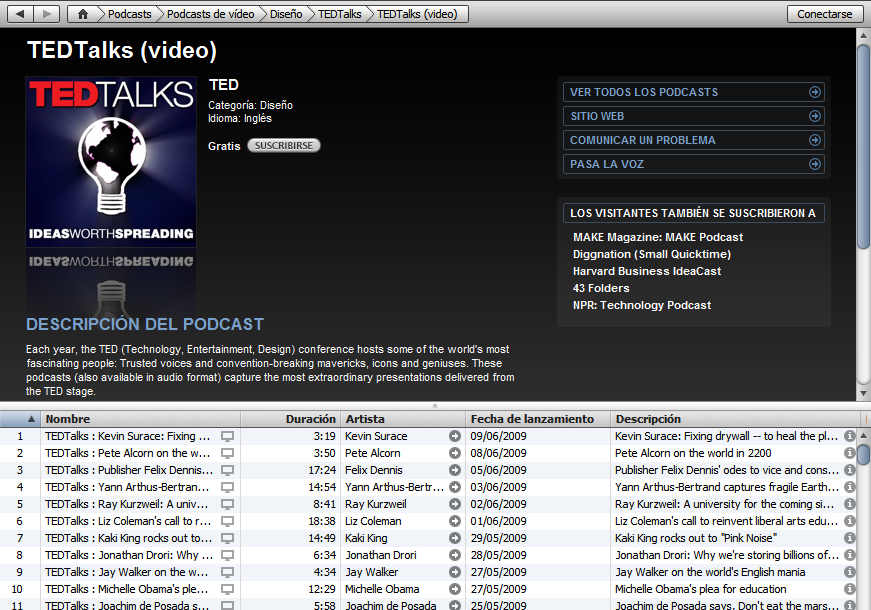The height and width of the screenshot is (610, 871).
Task: Click store page vertical scrollbar thumb
Action: [863, 146]
